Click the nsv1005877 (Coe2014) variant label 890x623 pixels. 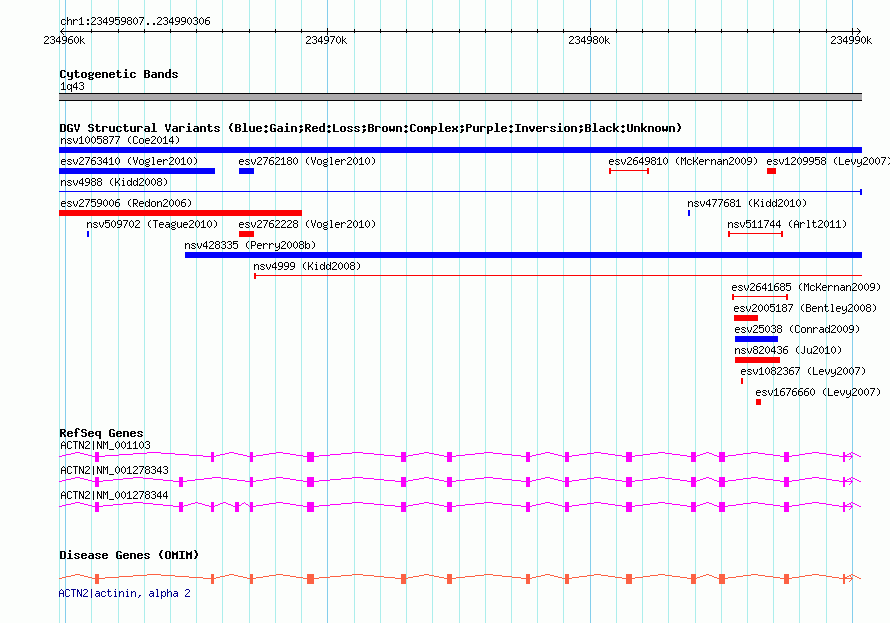pyautogui.click(x=120, y=140)
